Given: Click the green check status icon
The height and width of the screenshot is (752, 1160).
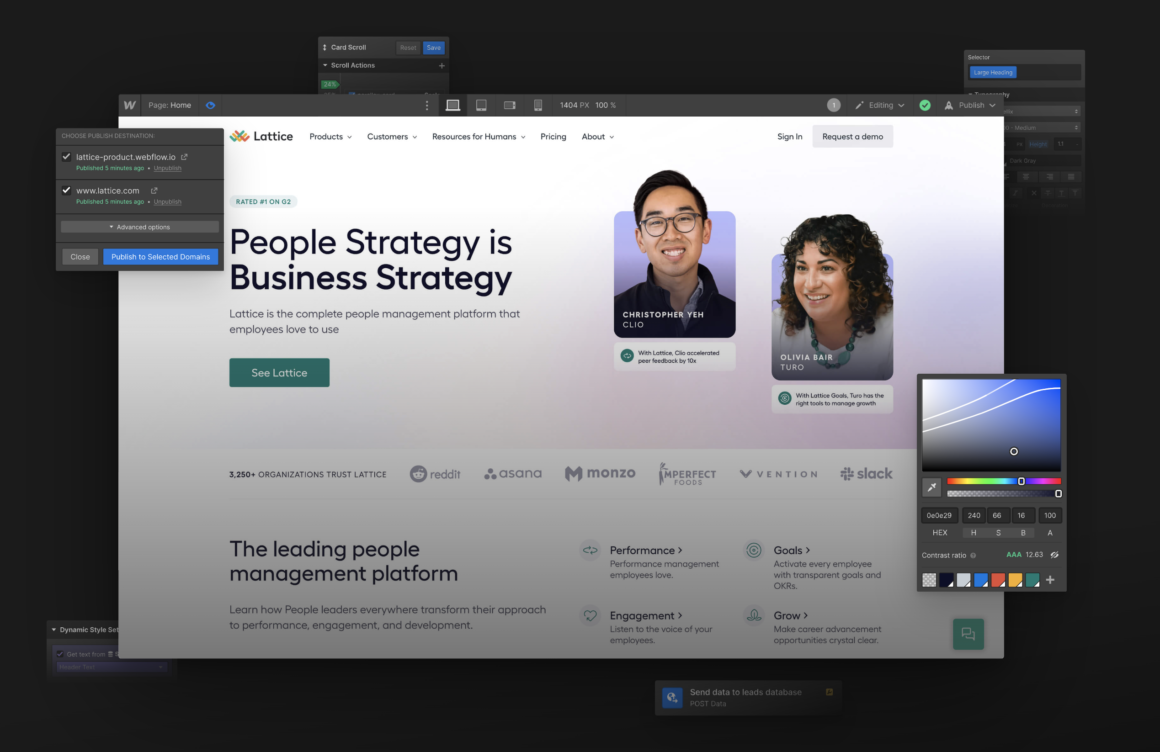Looking at the screenshot, I should pos(925,105).
